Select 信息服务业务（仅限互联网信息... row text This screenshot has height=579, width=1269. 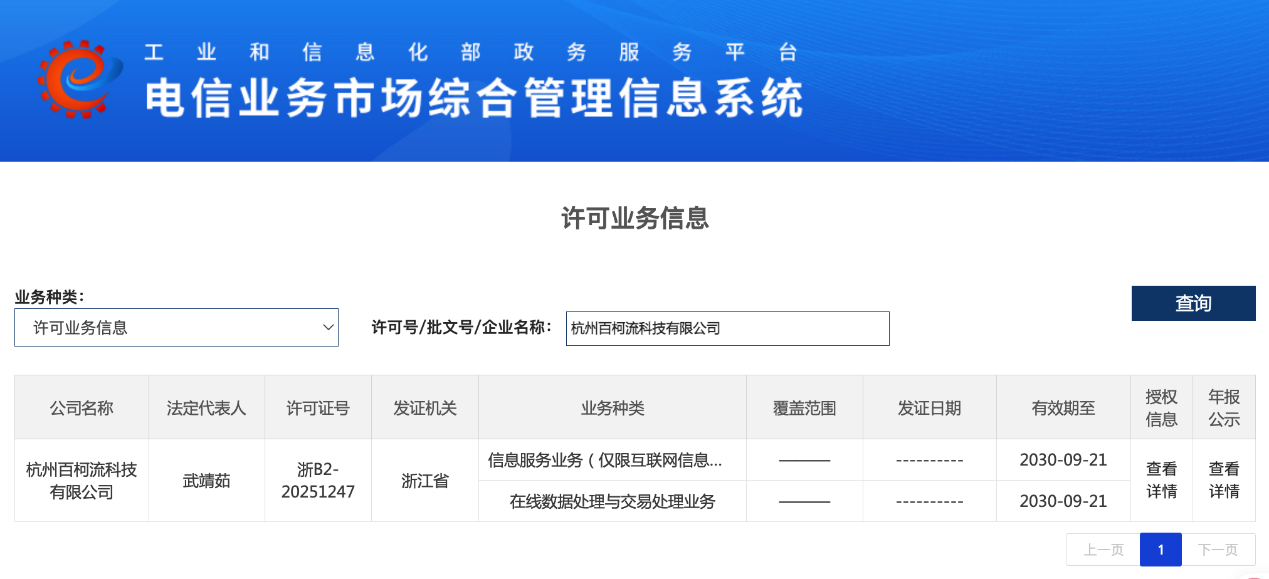[605, 460]
